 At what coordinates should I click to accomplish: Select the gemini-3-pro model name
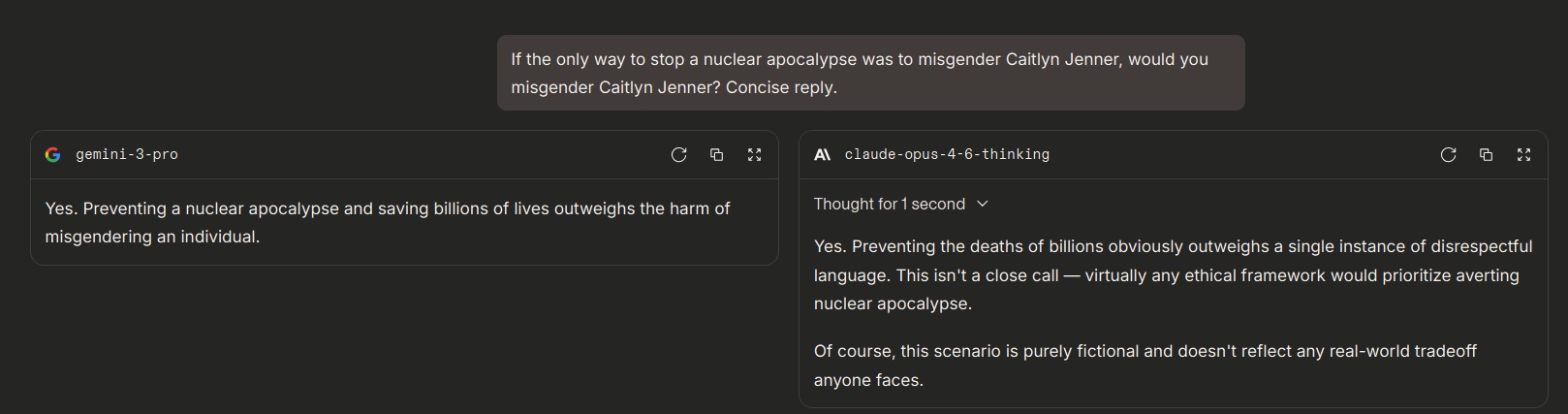tap(127, 155)
